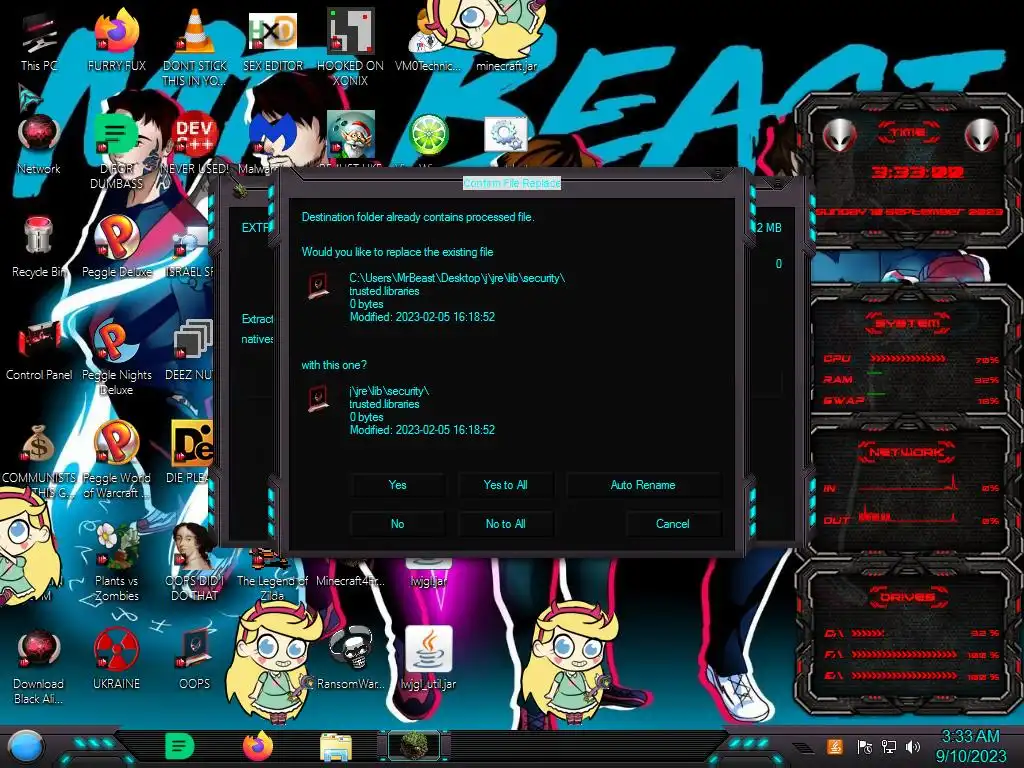This screenshot has width=1024, height=768.
Task: Open the RansomWar... skull icon
Action: [x=351, y=658]
